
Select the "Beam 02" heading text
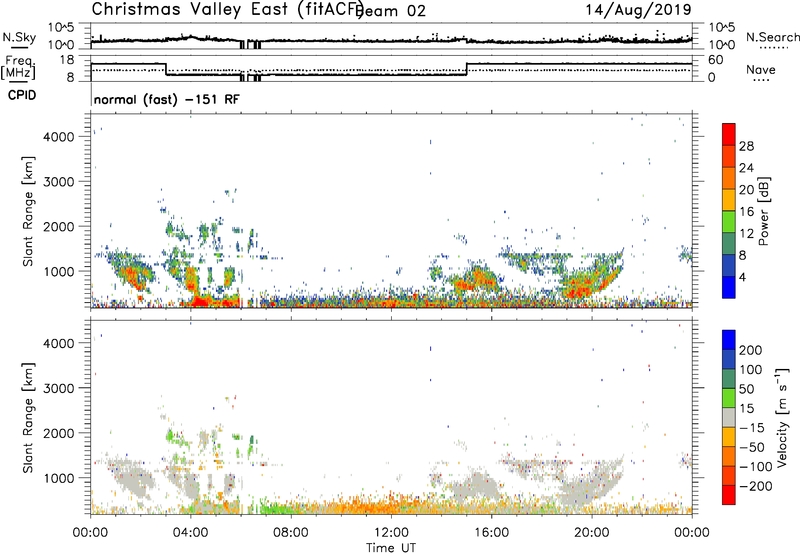pyautogui.click(x=392, y=11)
